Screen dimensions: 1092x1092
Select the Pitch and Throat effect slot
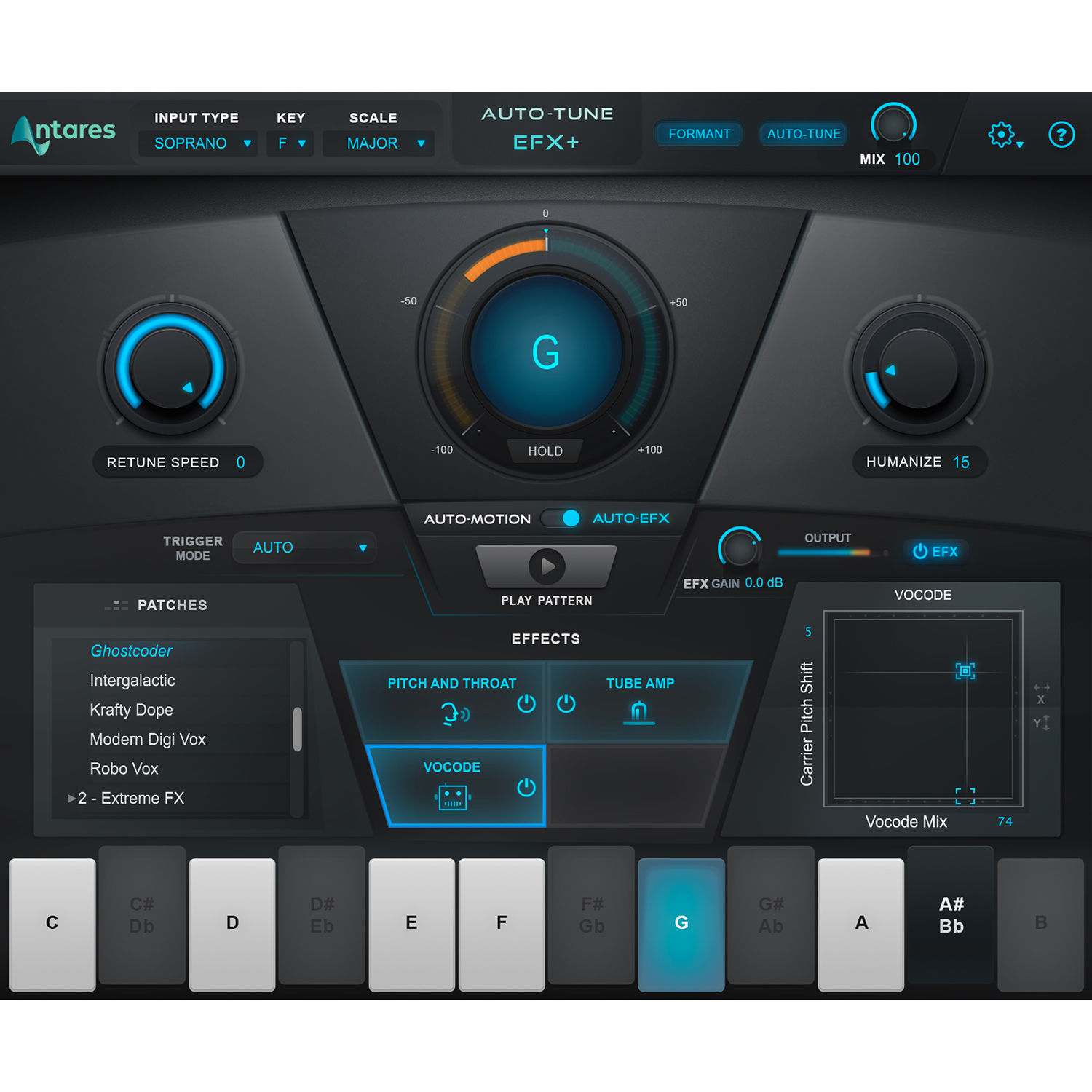[x=444, y=703]
